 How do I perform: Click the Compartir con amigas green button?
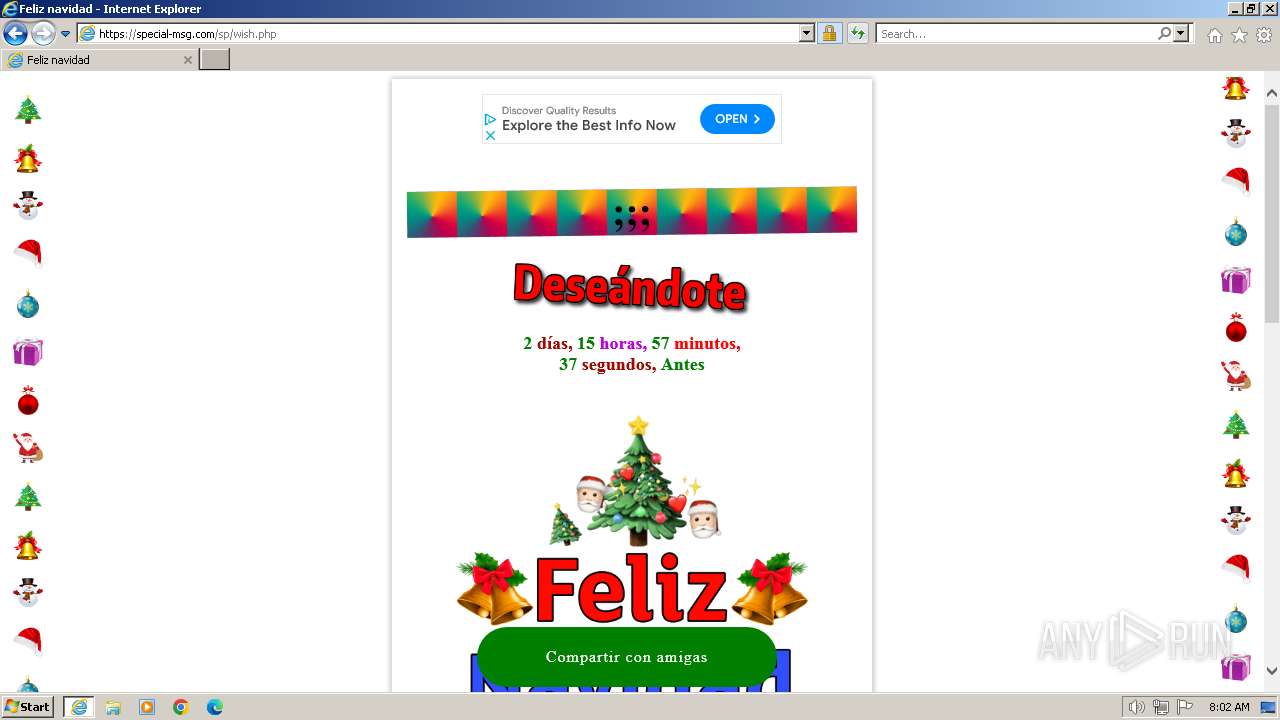(x=627, y=657)
